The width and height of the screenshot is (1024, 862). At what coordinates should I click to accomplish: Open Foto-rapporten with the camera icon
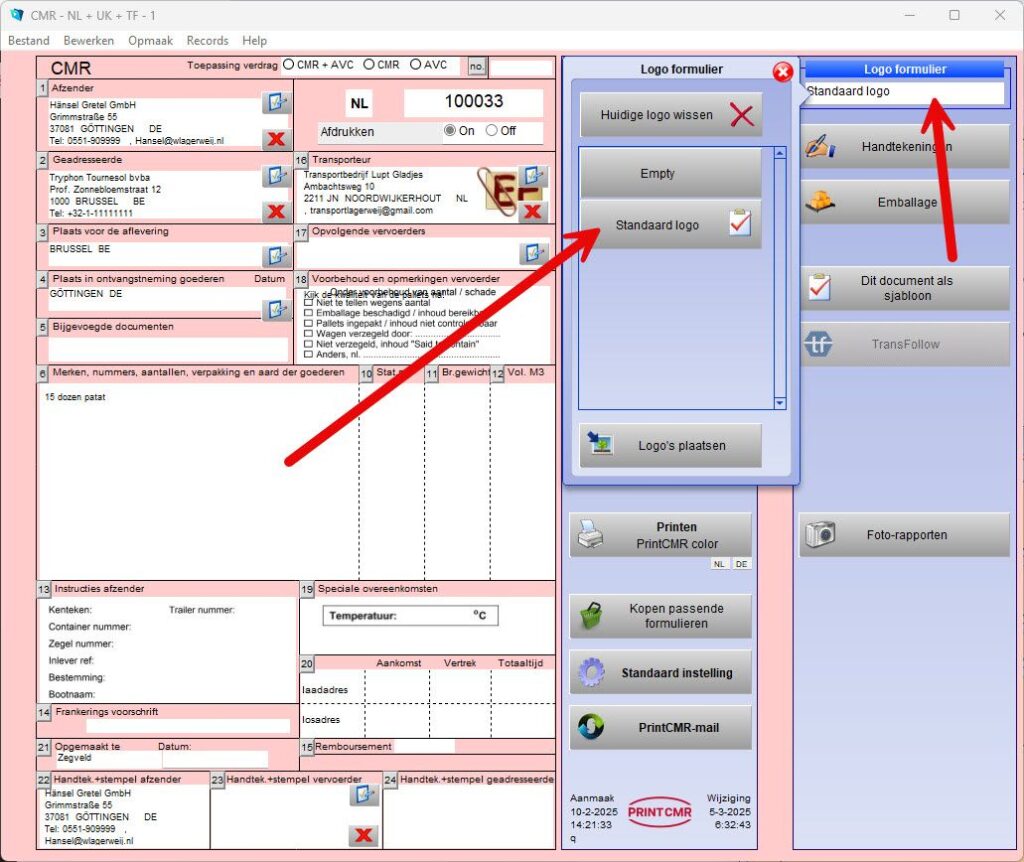(x=904, y=535)
